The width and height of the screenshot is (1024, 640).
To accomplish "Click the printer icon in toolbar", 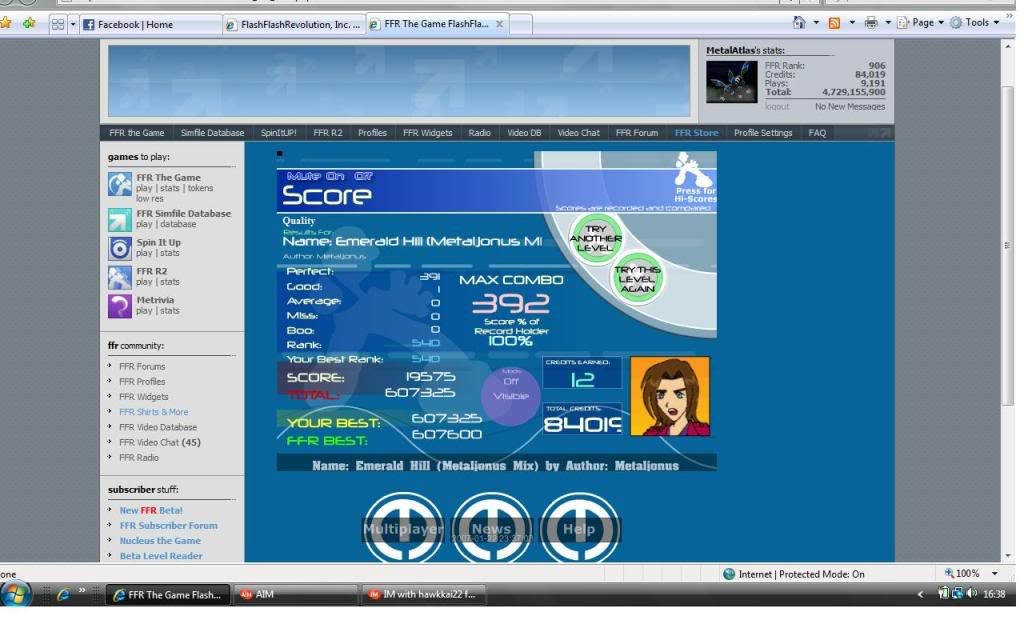I will pos(871,23).
